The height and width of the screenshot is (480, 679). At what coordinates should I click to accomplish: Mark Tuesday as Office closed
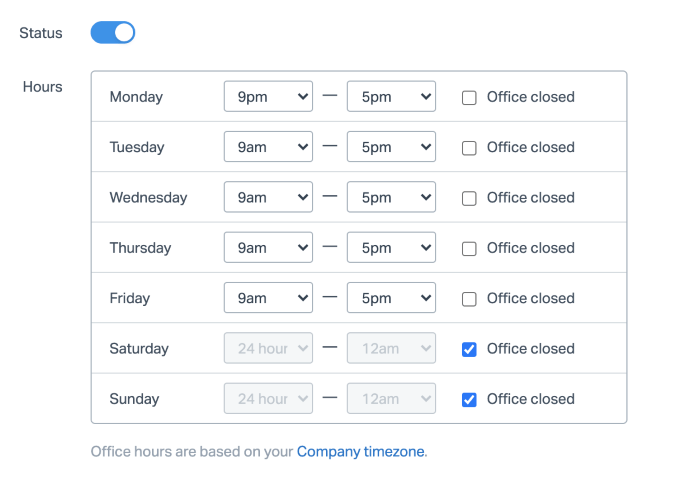(x=469, y=148)
